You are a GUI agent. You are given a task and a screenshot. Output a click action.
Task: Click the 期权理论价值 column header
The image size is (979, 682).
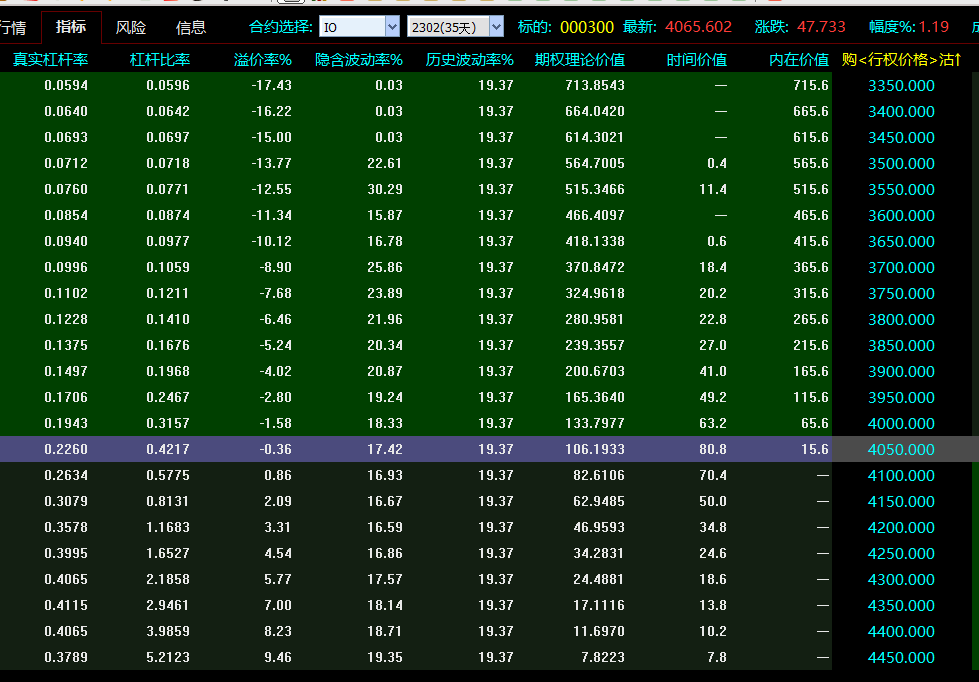tap(580, 60)
